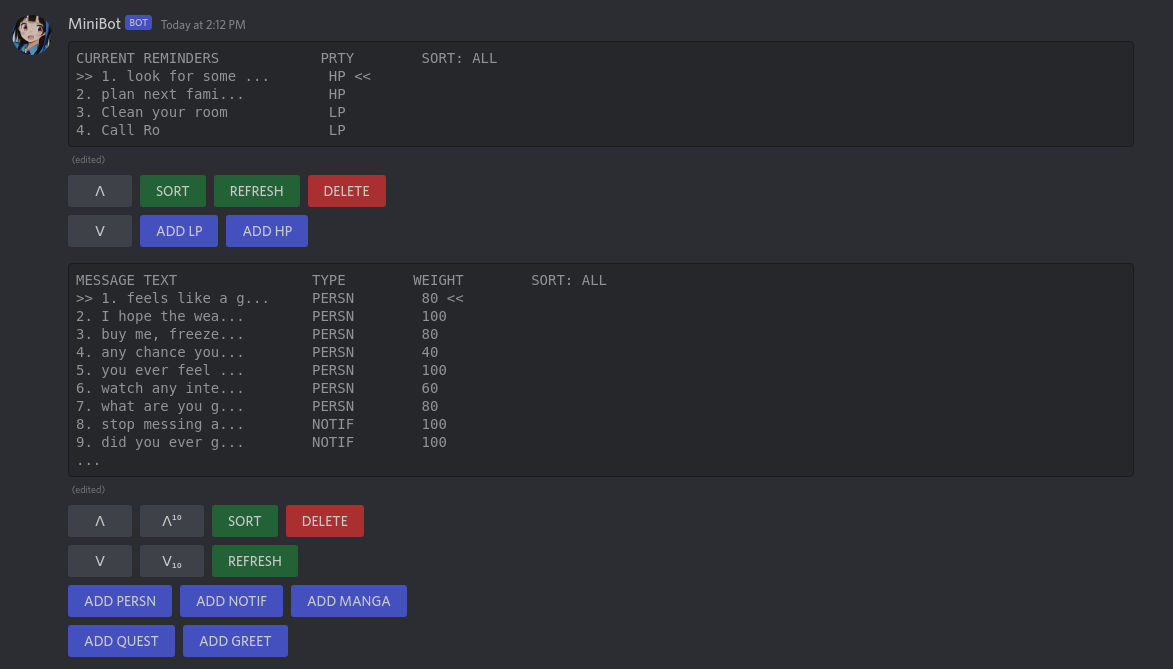Move messages selection up one
The width and height of the screenshot is (1173, 669).
[100, 521]
